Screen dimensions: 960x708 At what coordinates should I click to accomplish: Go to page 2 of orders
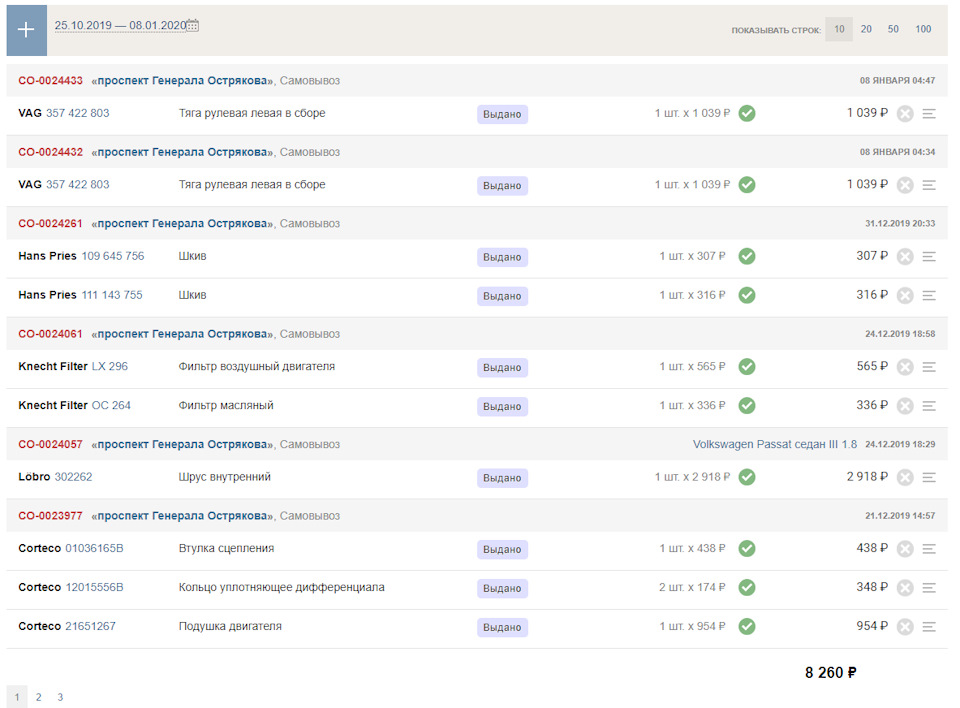(x=38, y=697)
